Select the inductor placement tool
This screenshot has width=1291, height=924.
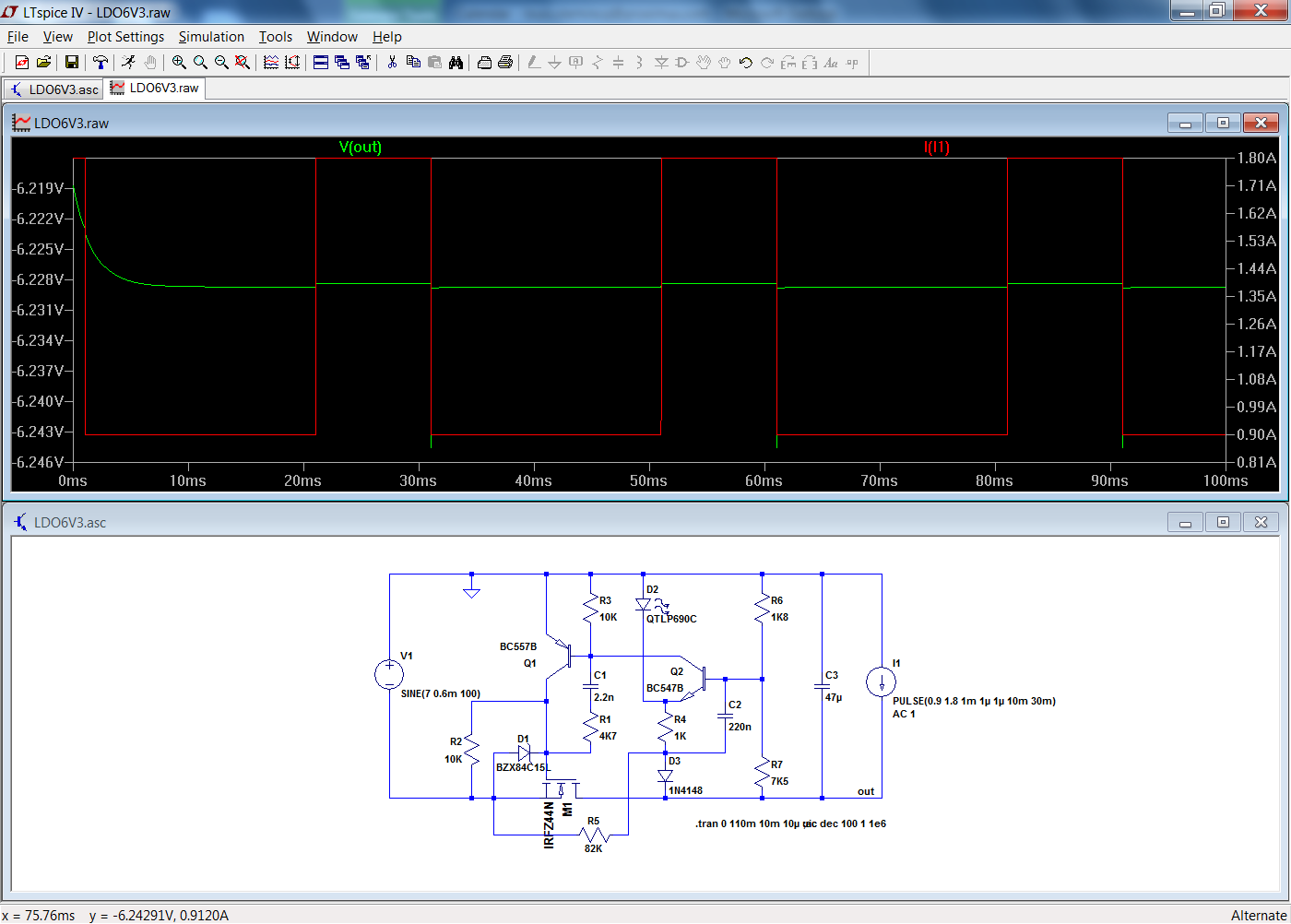640,63
